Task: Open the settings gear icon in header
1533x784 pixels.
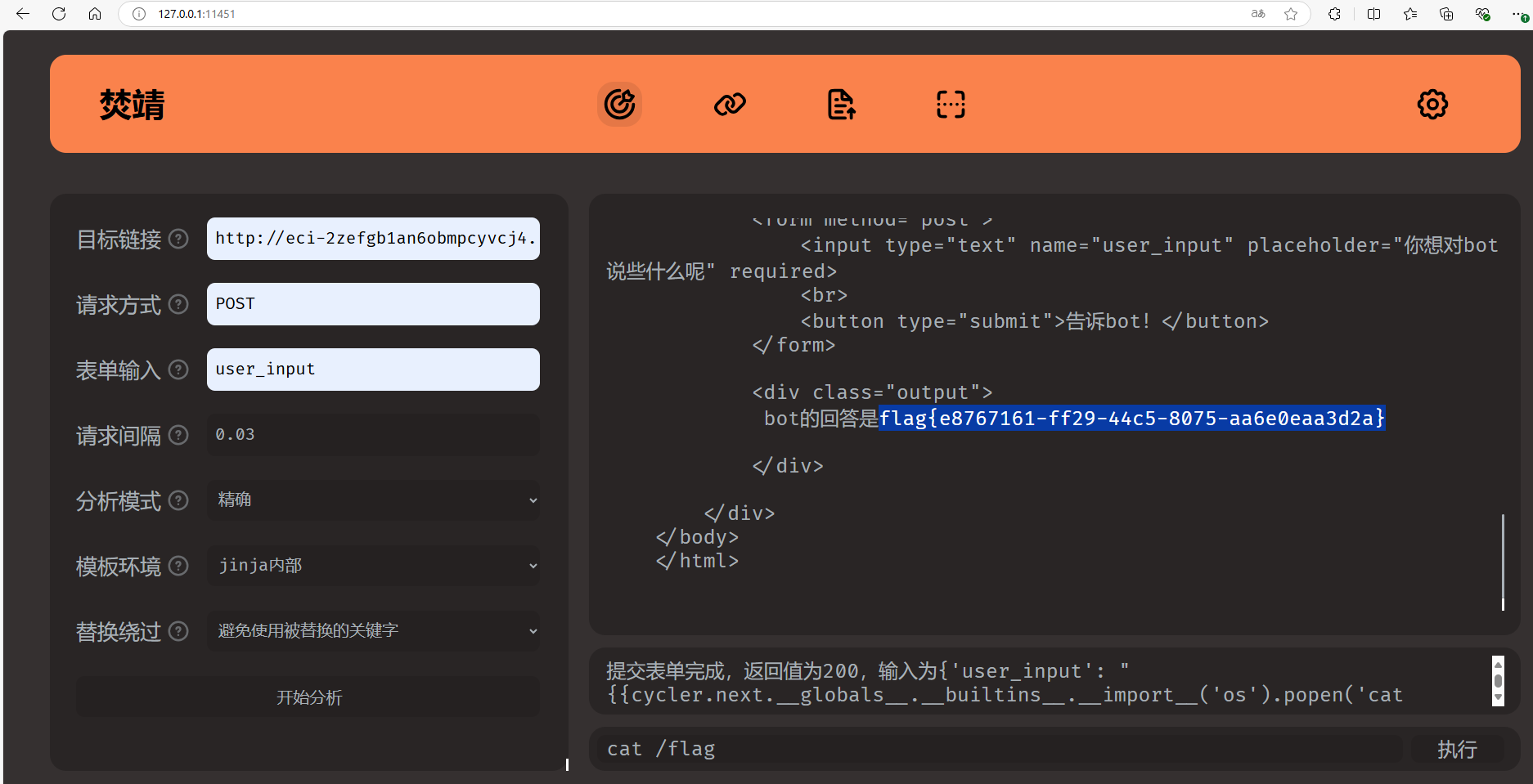Action: [1432, 105]
